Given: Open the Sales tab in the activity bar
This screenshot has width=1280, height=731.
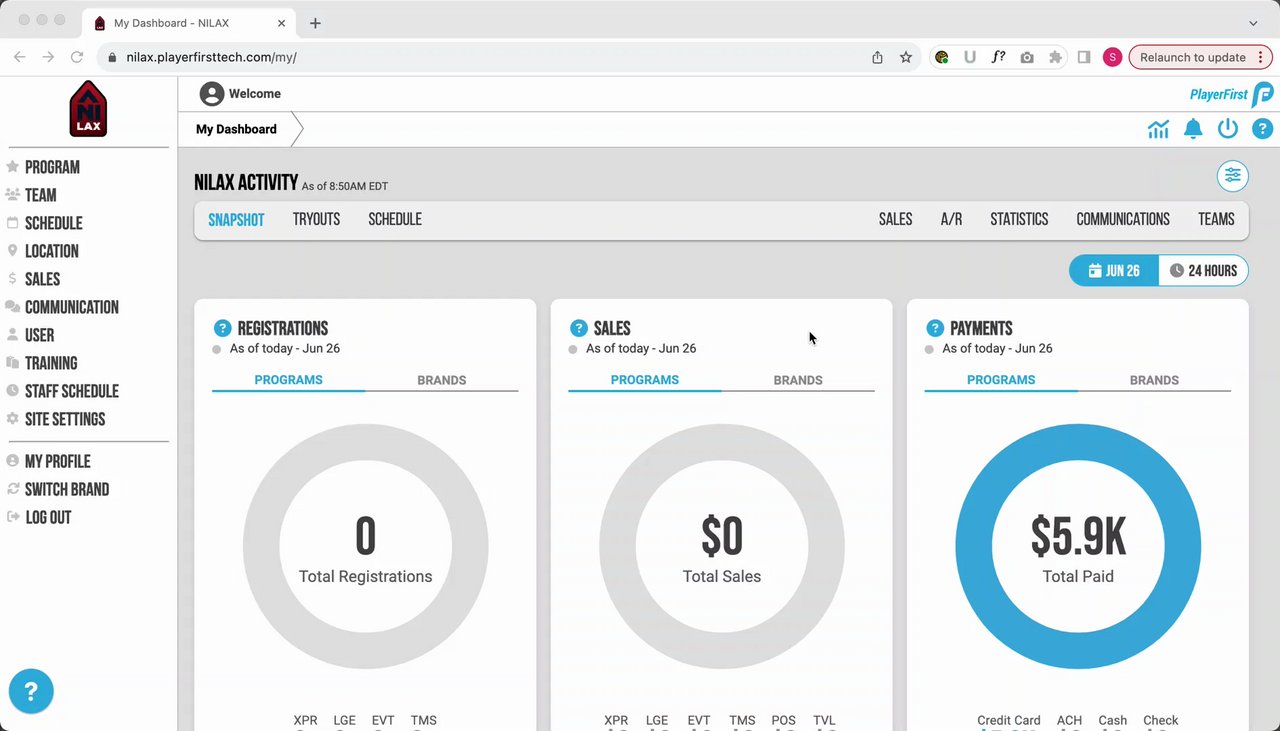Looking at the screenshot, I should click(x=895, y=219).
